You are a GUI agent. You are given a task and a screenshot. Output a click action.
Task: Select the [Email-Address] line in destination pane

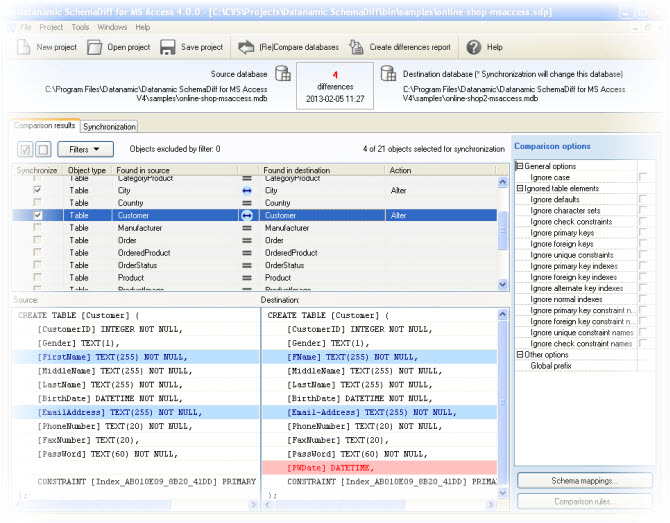(379, 412)
